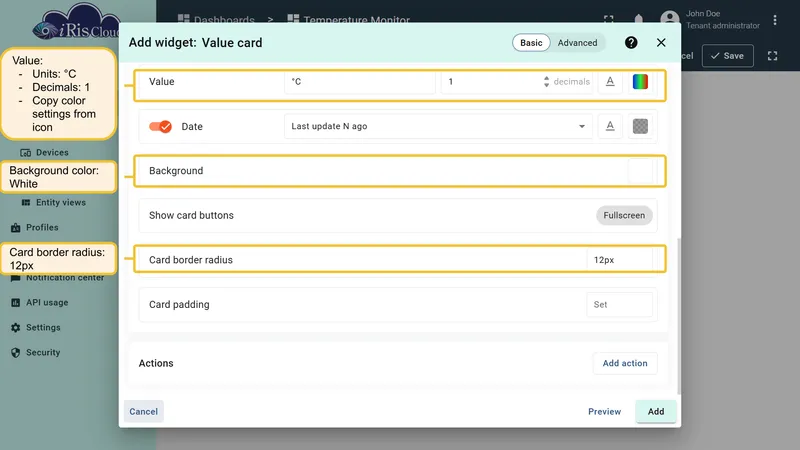Click the Preview button

[605, 411]
